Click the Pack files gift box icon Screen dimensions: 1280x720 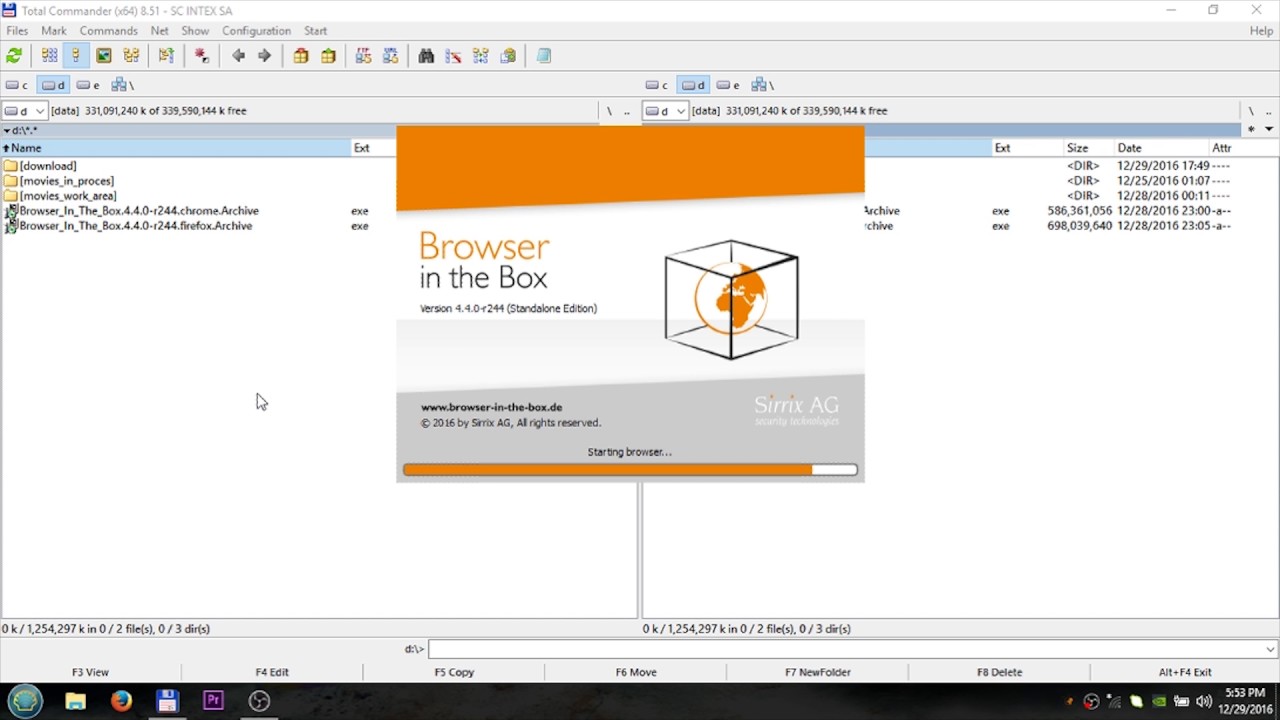coord(301,56)
